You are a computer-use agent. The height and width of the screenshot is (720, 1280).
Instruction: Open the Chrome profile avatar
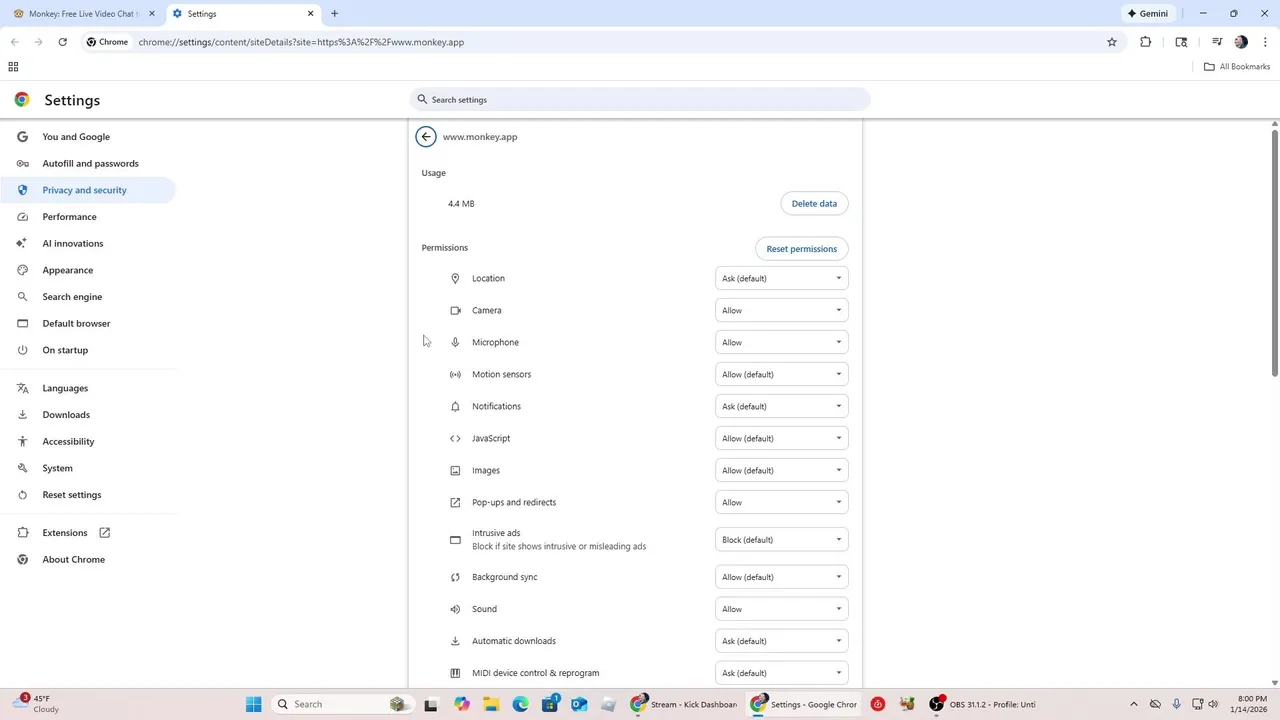click(x=1241, y=42)
